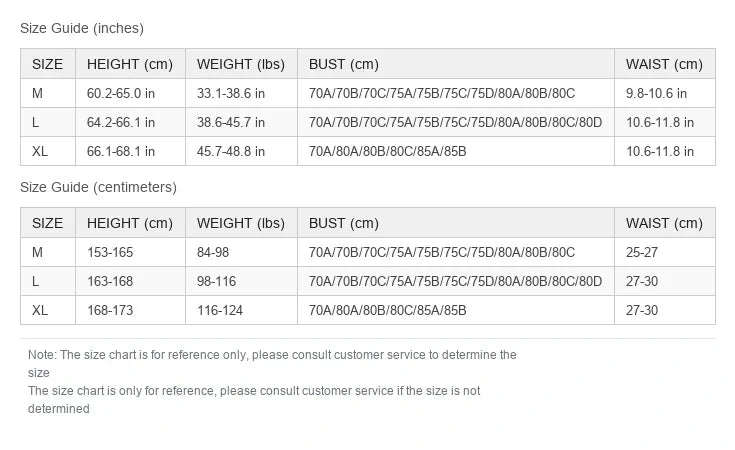Click the 153-165 height cell
The width and height of the screenshot is (735, 450).
(x=130, y=252)
